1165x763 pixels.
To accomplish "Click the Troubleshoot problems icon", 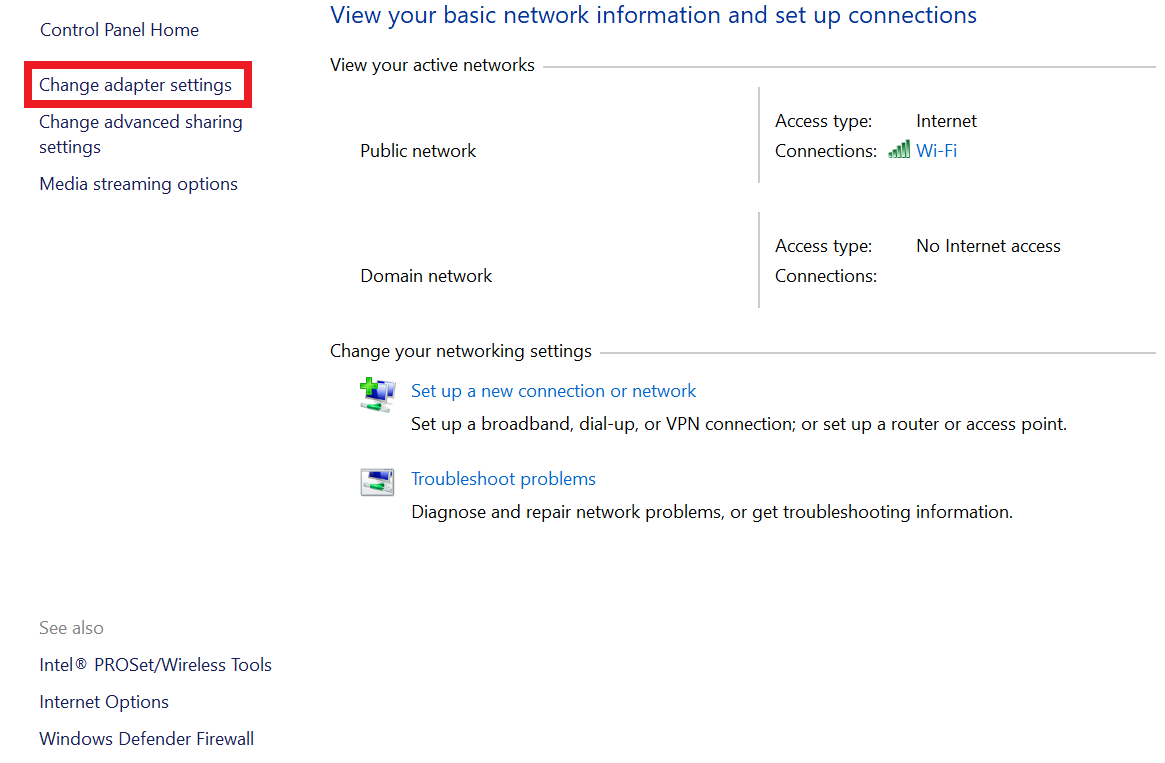I will (377, 481).
